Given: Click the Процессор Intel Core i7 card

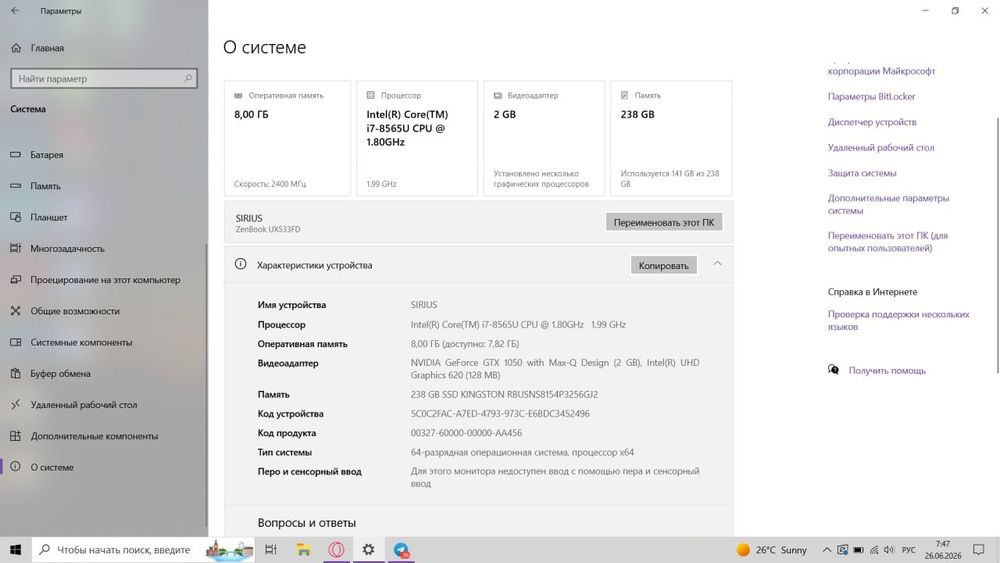Looking at the screenshot, I should pyautogui.click(x=416, y=138).
